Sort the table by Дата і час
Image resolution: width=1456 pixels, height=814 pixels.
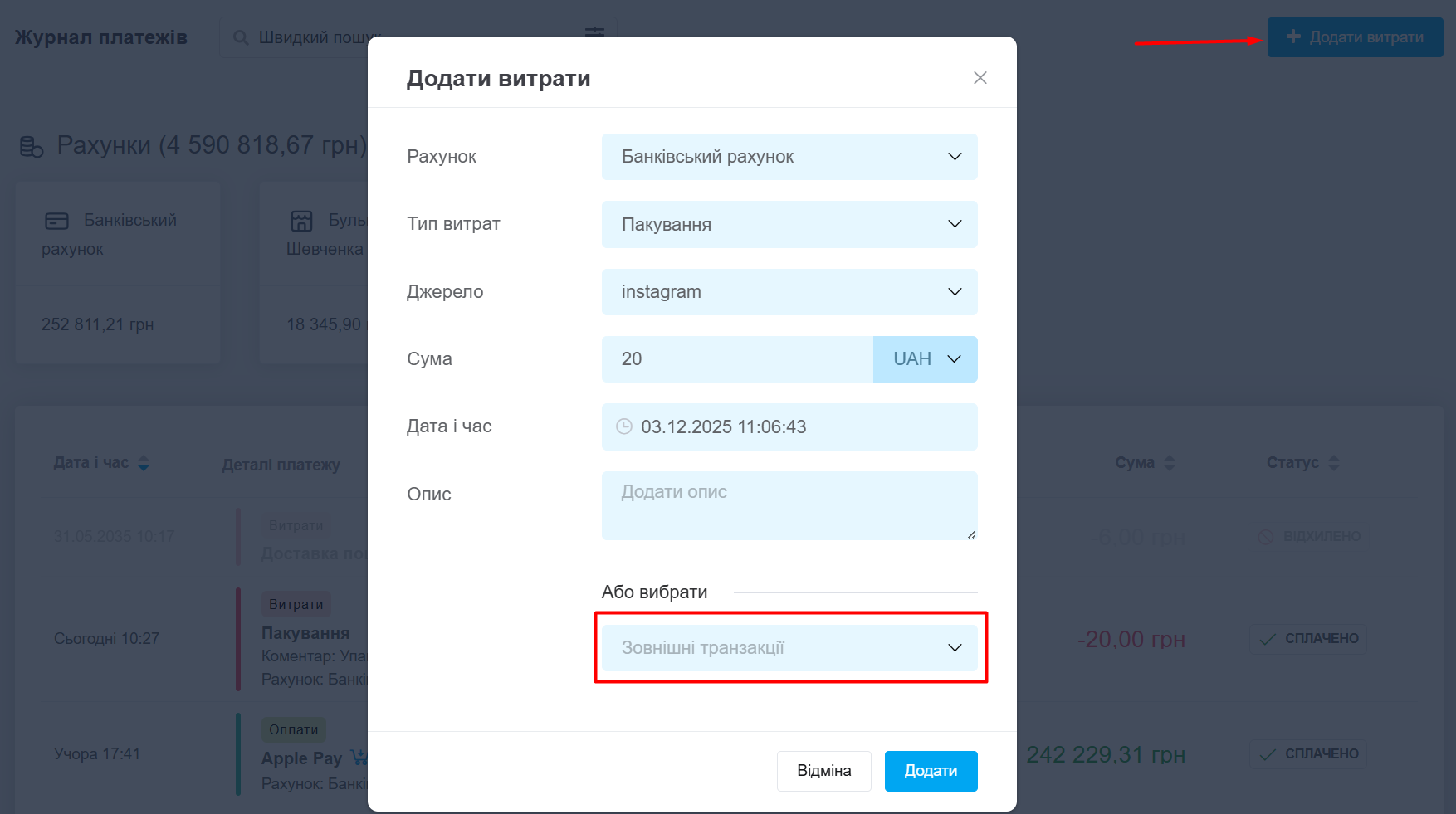tap(143, 463)
